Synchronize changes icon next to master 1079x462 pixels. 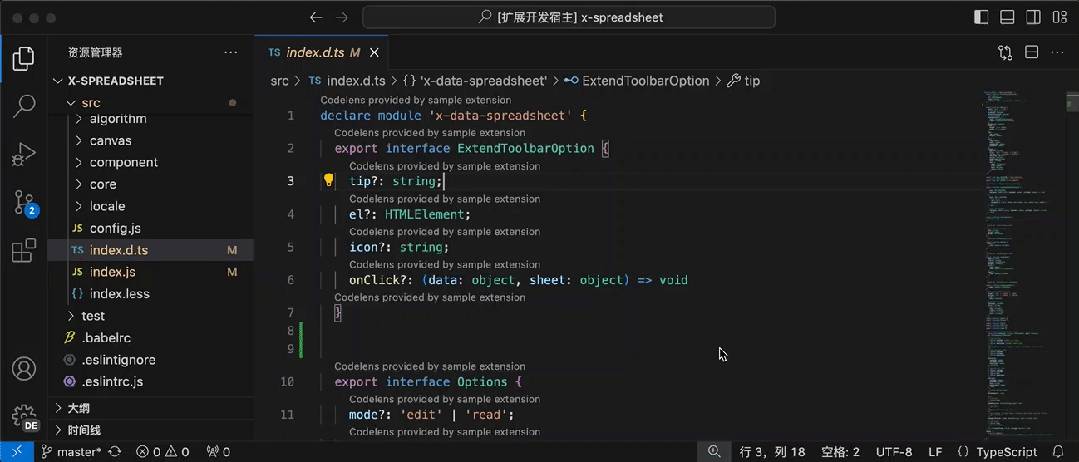(x=115, y=452)
